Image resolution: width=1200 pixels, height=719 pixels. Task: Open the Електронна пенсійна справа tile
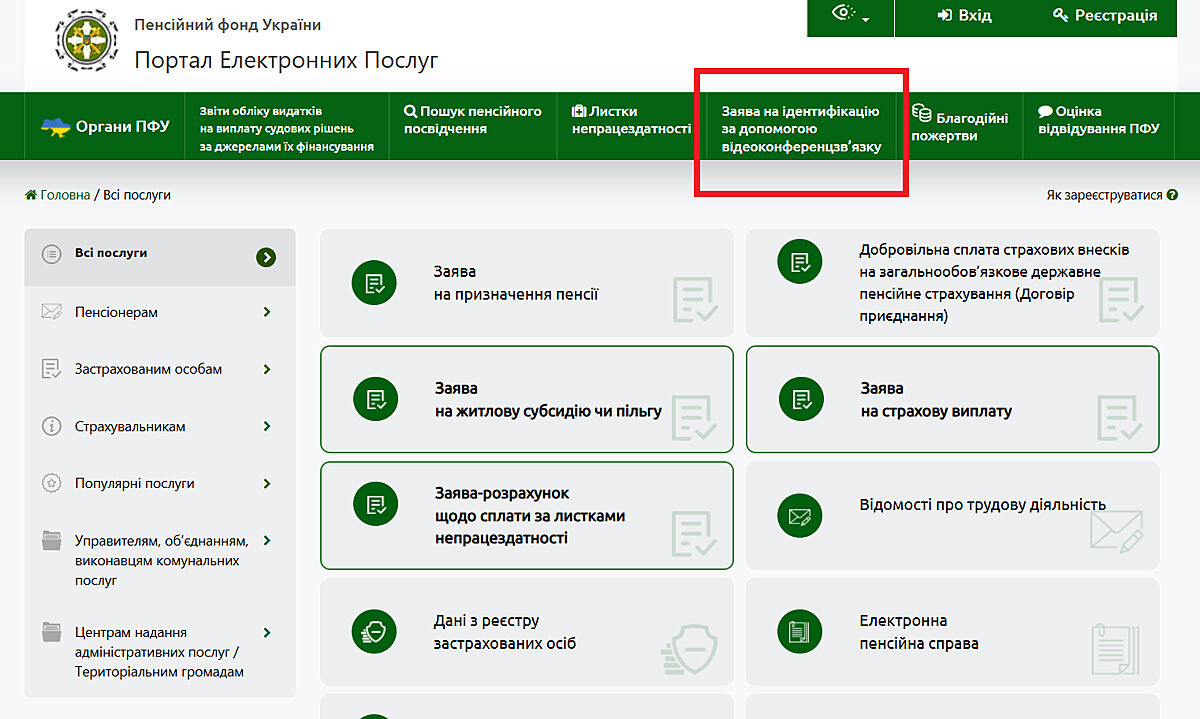pyautogui.click(x=952, y=632)
